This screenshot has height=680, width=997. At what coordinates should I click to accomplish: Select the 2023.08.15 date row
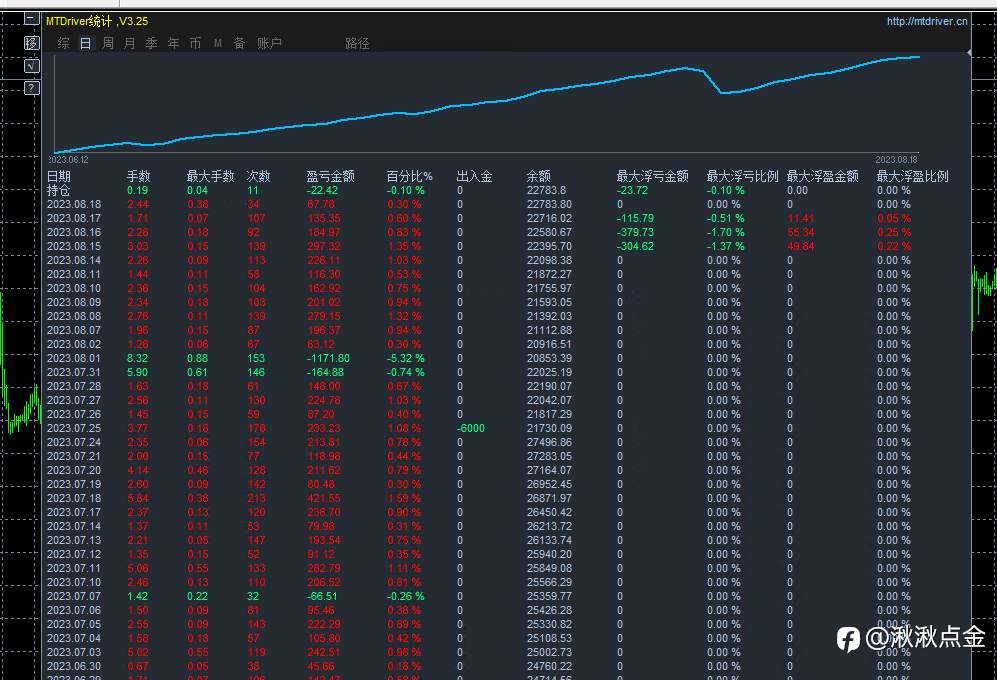pyautogui.click(x=74, y=246)
